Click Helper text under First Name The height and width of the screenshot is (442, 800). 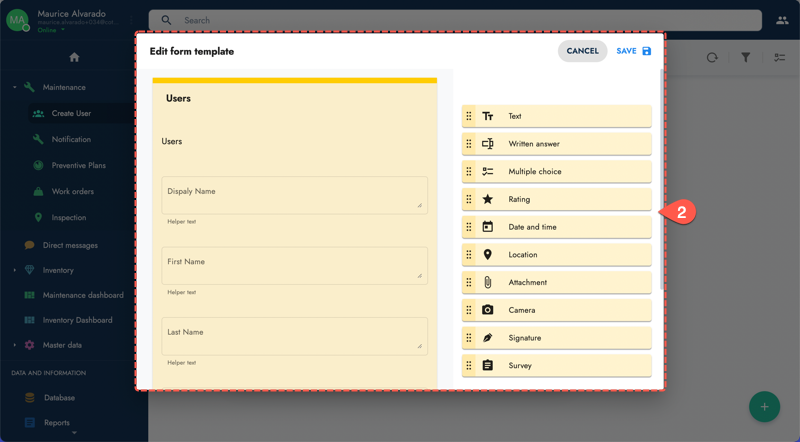[182, 292]
